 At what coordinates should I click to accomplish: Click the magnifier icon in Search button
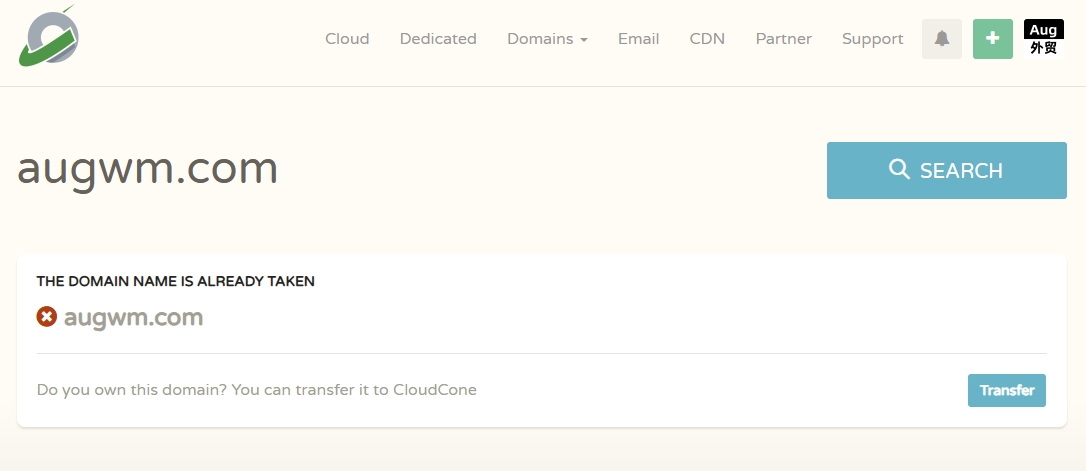[899, 170]
